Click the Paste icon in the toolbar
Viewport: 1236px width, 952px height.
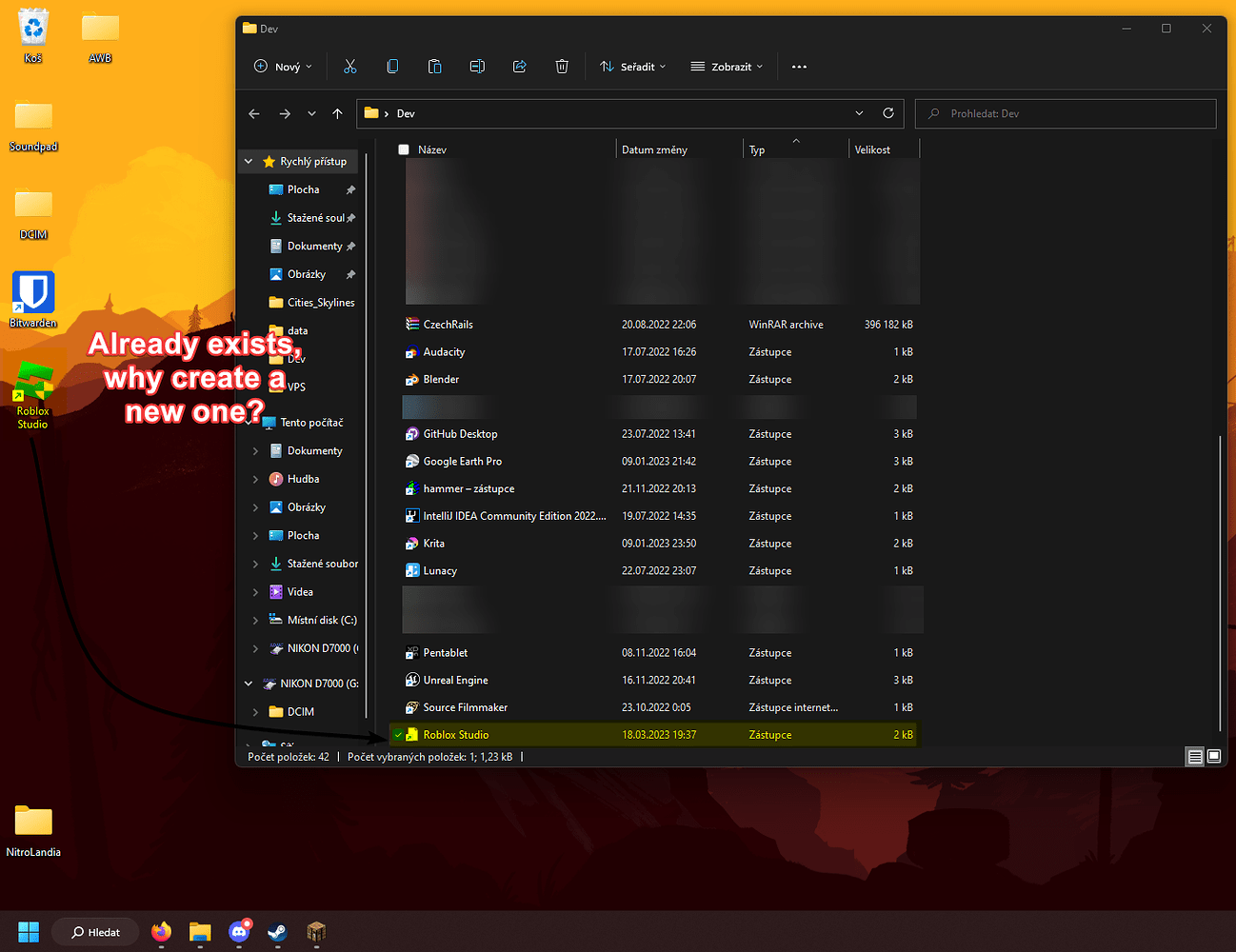point(434,66)
